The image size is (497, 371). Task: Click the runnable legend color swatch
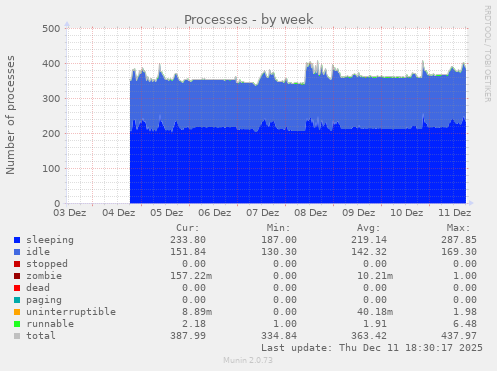coord(17,324)
